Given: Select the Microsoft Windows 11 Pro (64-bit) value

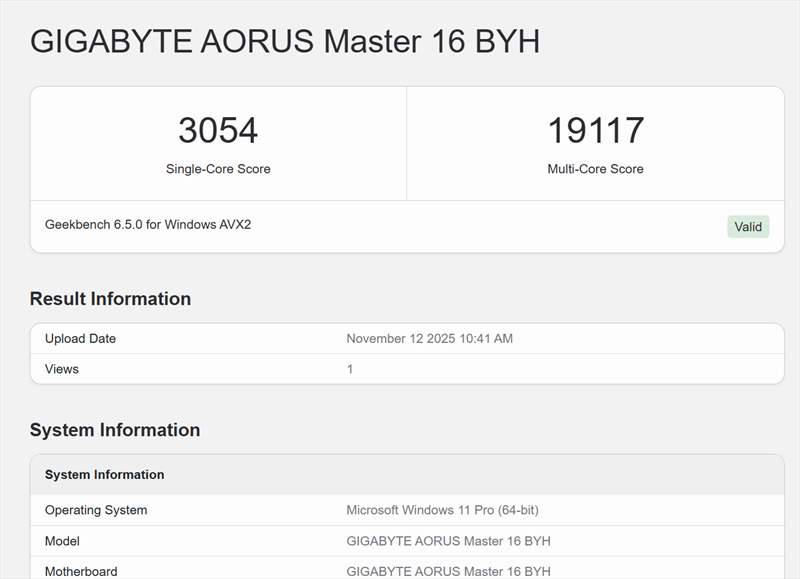Looking at the screenshot, I should 442,510.
